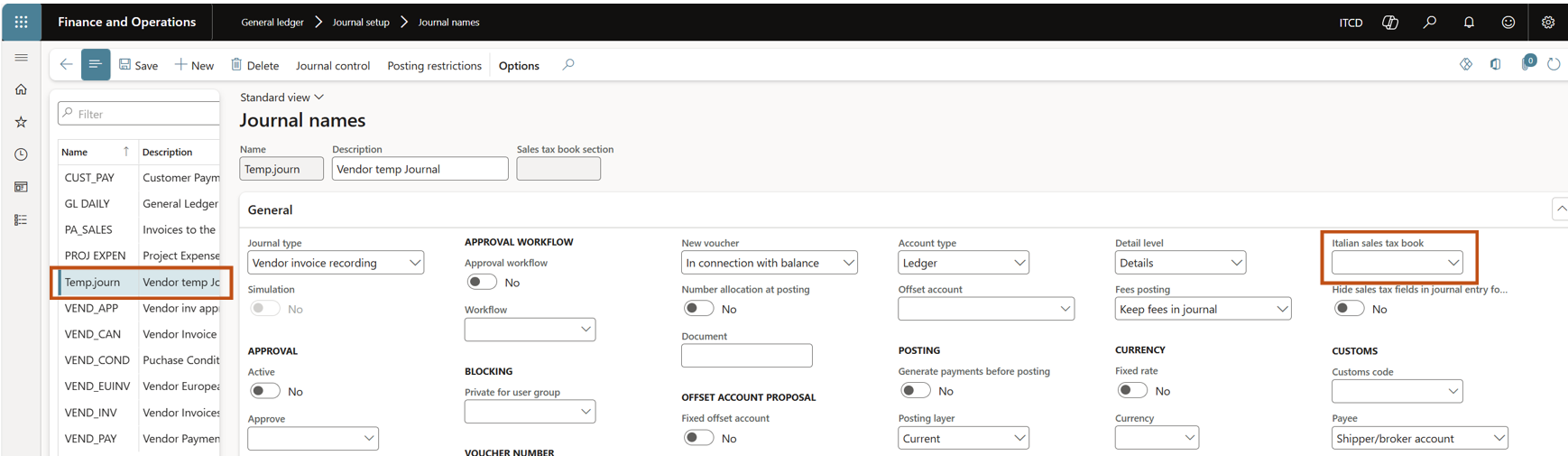Open the Posting restrictions menu
1568x456 pixels.
point(434,65)
